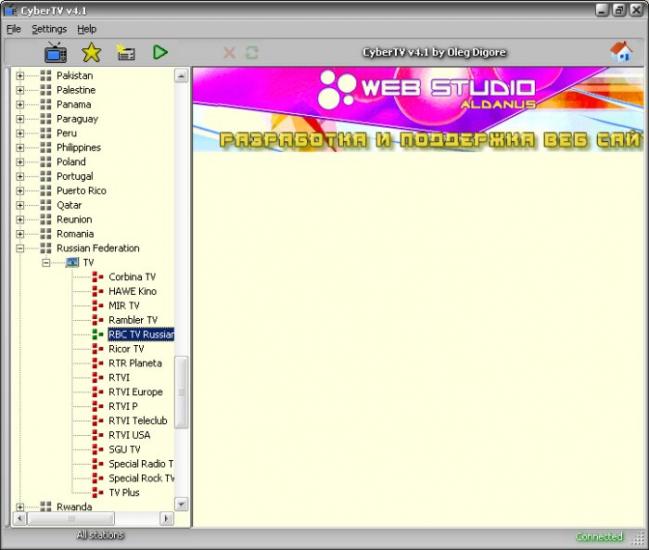Screen dimensions: 649x550
Task: Click the TV folder monitor icon
Action: pyautogui.click(x=72, y=262)
